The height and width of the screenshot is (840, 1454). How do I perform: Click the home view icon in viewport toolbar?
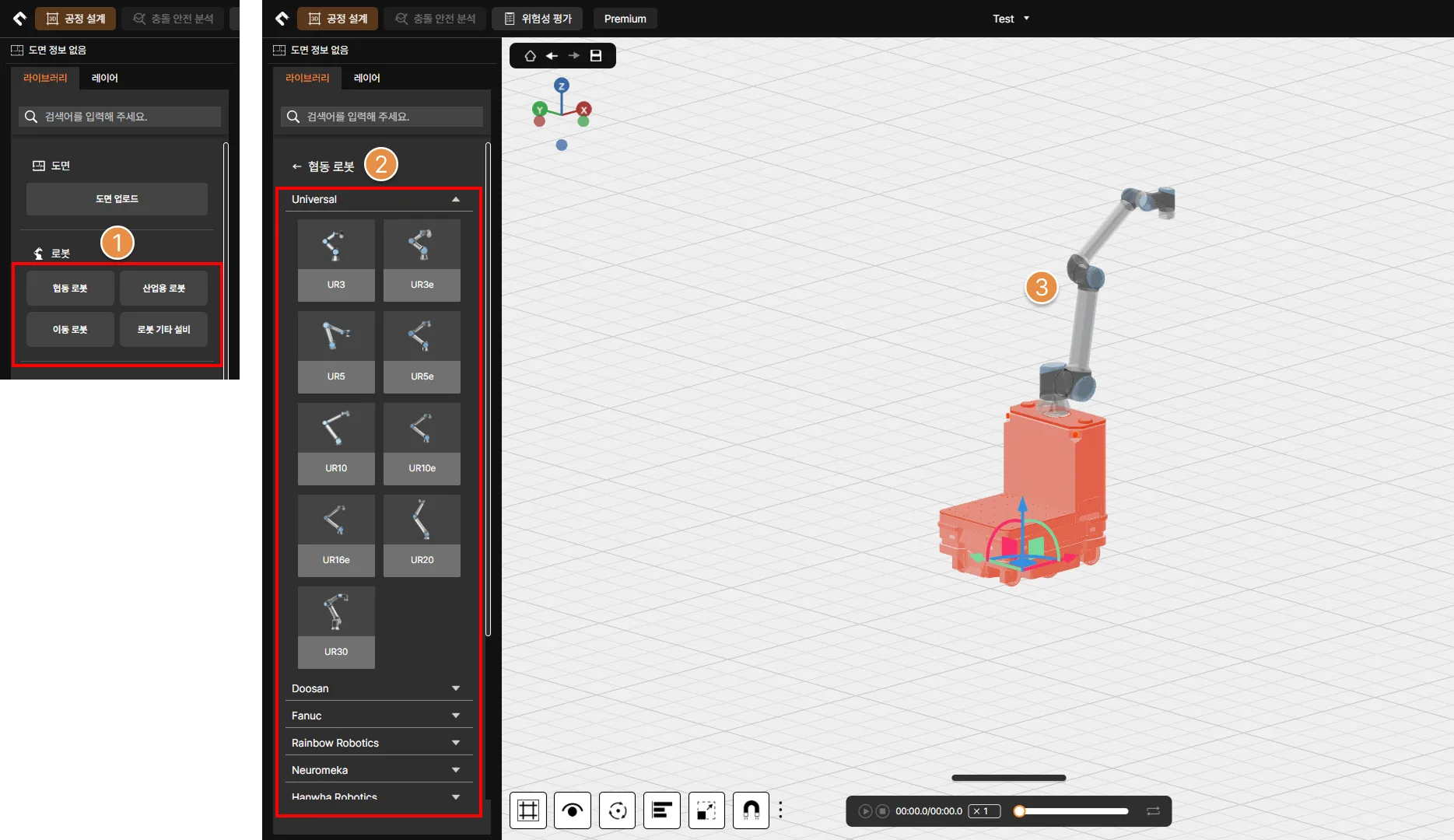(530, 56)
